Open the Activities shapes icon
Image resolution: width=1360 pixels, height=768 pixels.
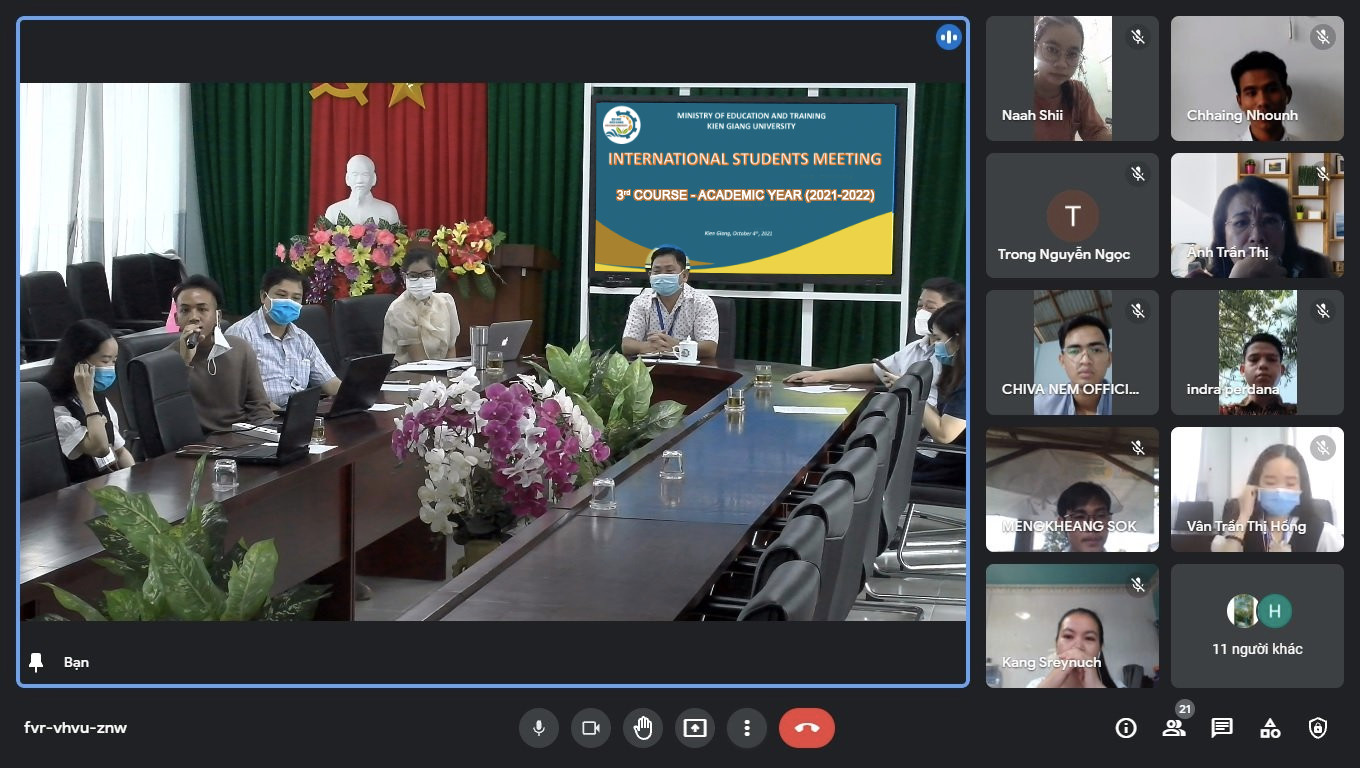pos(1270,728)
